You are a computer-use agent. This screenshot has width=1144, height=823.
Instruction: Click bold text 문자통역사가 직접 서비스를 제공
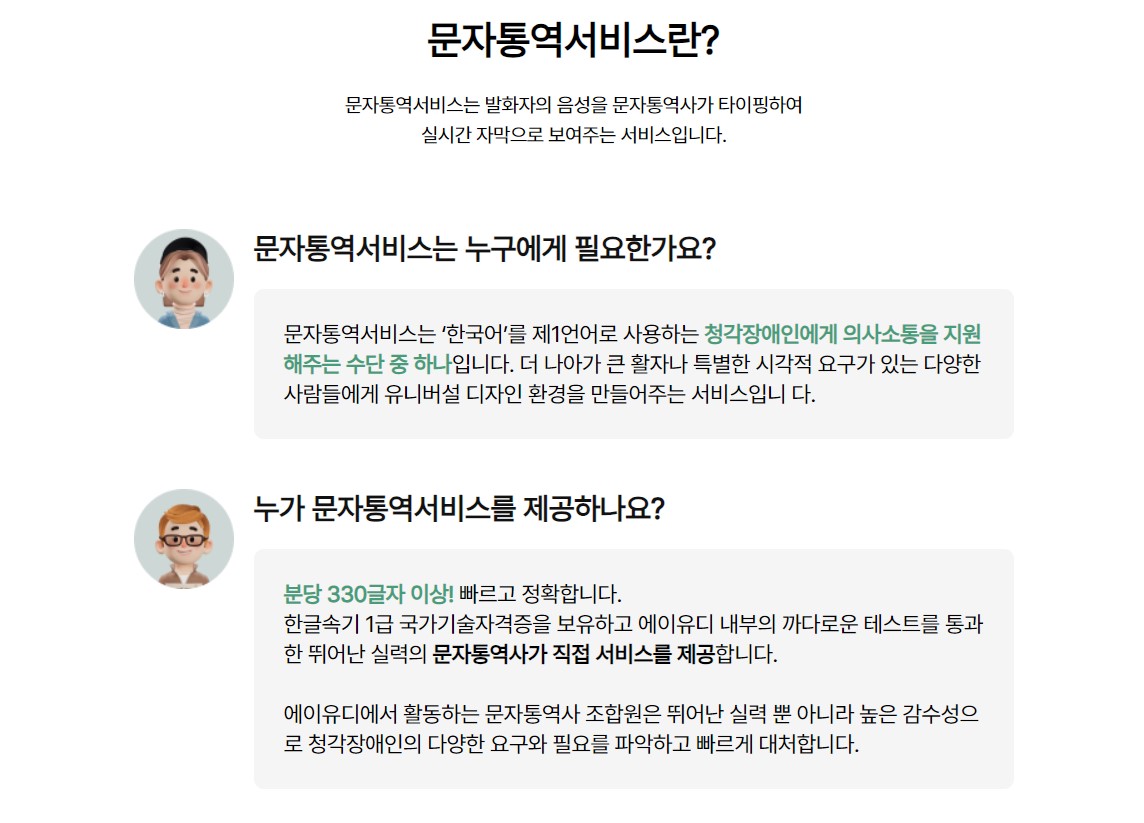[x=573, y=654]
